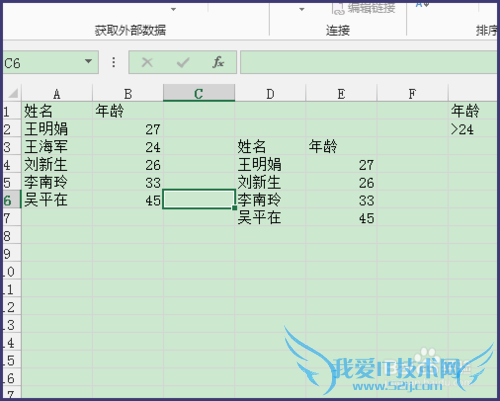This screenshot has height=401, width=500.
Task: Select cell D5 刘新生 in filtered results
Action: (x=270, y=182)
